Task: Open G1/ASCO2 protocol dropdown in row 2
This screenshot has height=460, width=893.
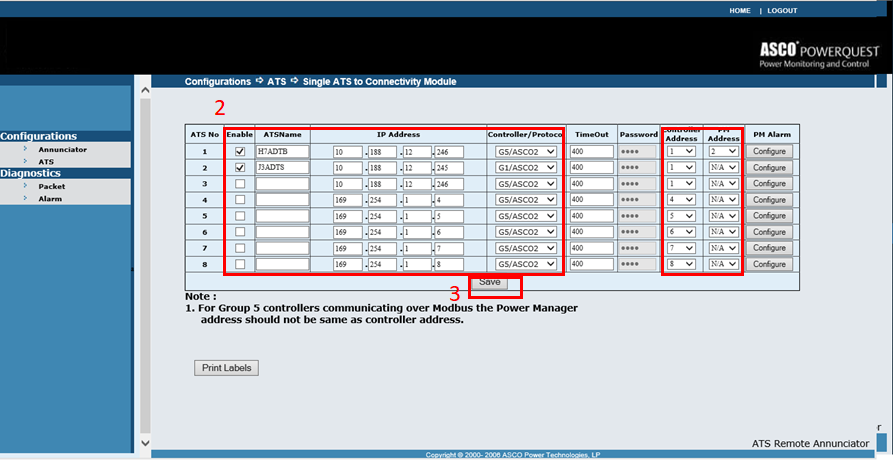Action: click(x=525, y=168)
